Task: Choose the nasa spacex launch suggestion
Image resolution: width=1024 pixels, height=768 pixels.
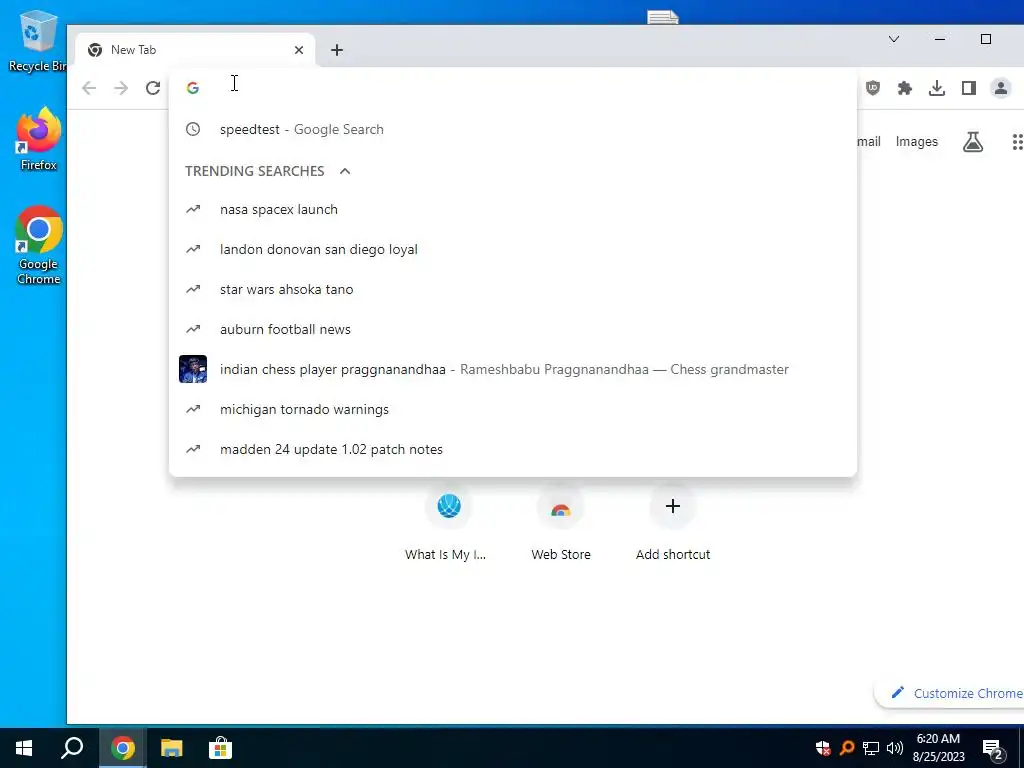Action: (513, 210)
